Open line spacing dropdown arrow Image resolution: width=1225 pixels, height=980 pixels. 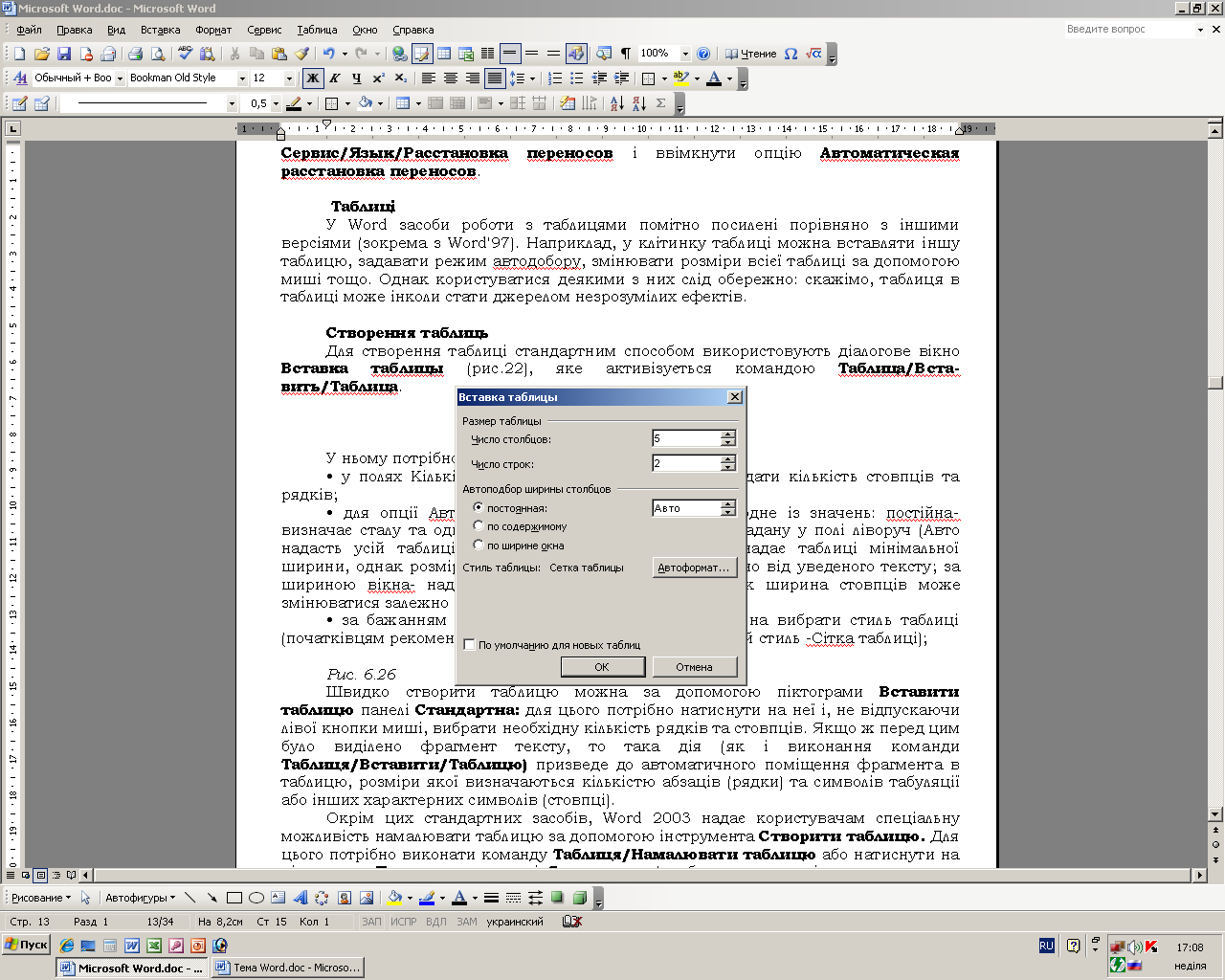click(x=530, y=78)
